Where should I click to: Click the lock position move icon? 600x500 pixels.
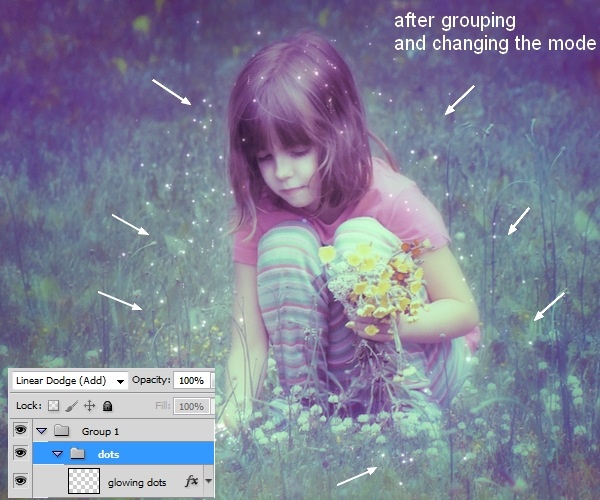tap(89, 406)
